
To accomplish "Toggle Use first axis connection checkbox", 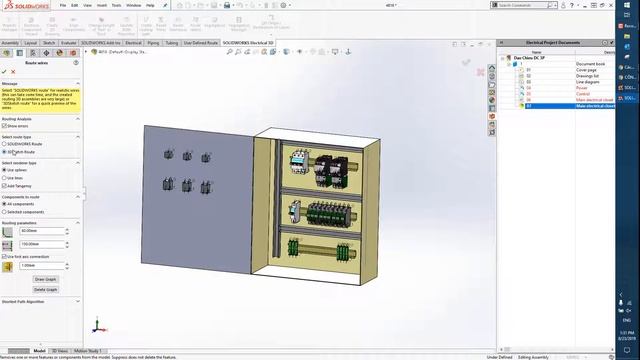I will click(4, 257).
